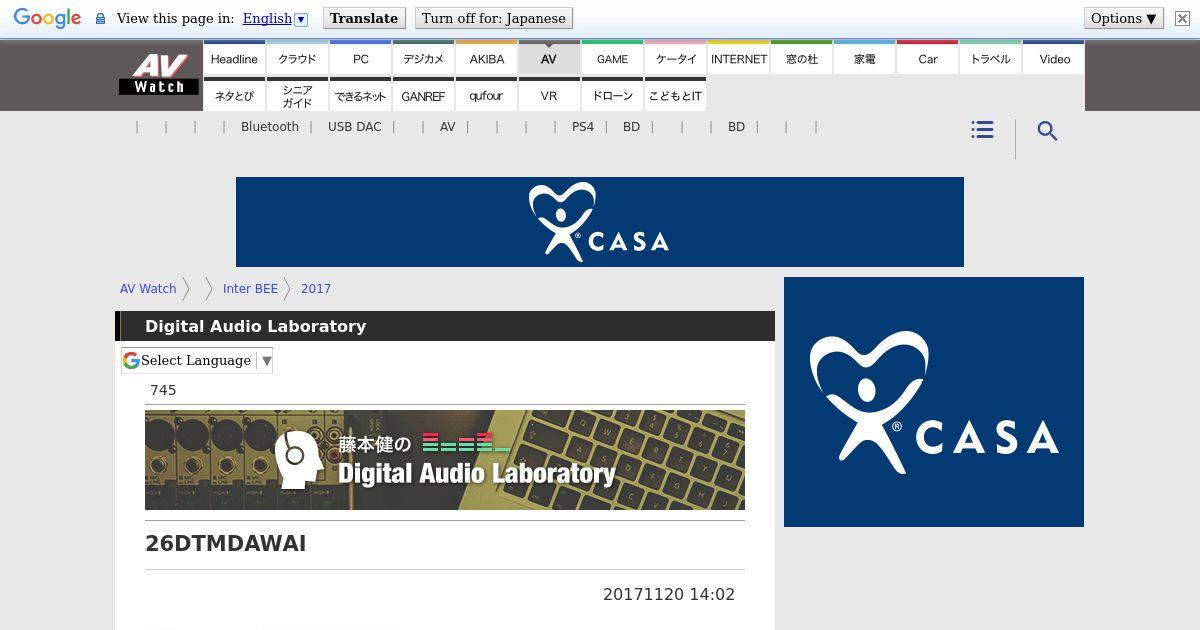The height and width of the screenshot is (630, 1200).
Task: Click the 2017 breadcrumb link
Action: [316, 288]
